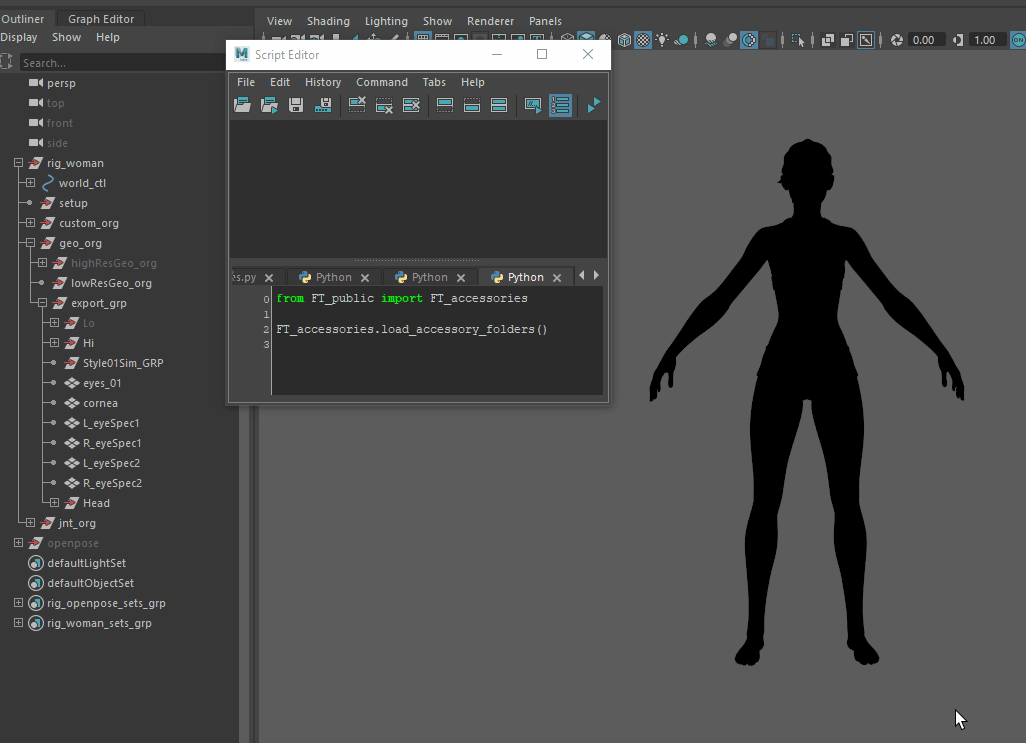Click the Save Script to Shelf icon
1026x743 pixels.
(x=323, y=105)
